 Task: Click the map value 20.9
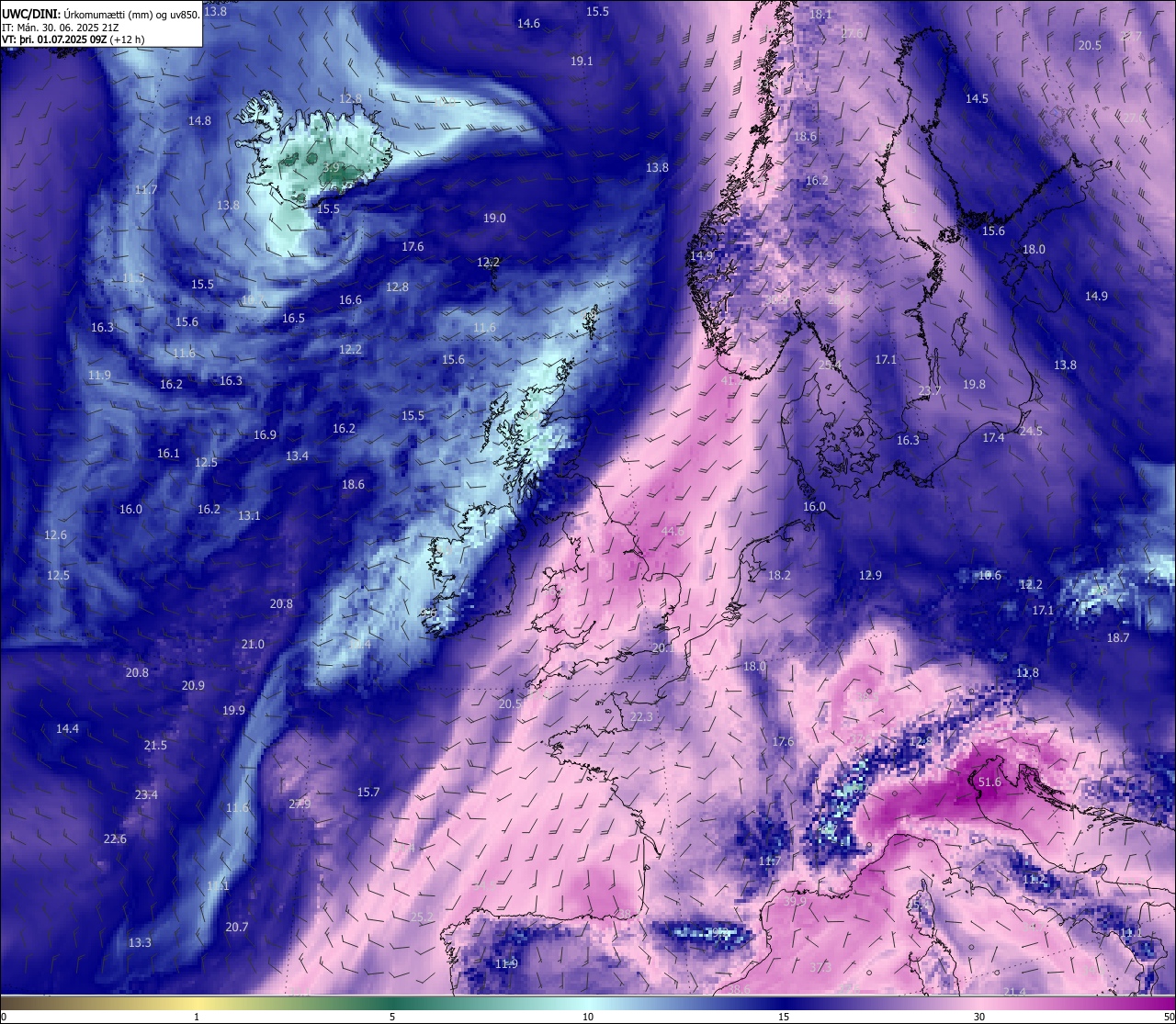pos(193,686)
